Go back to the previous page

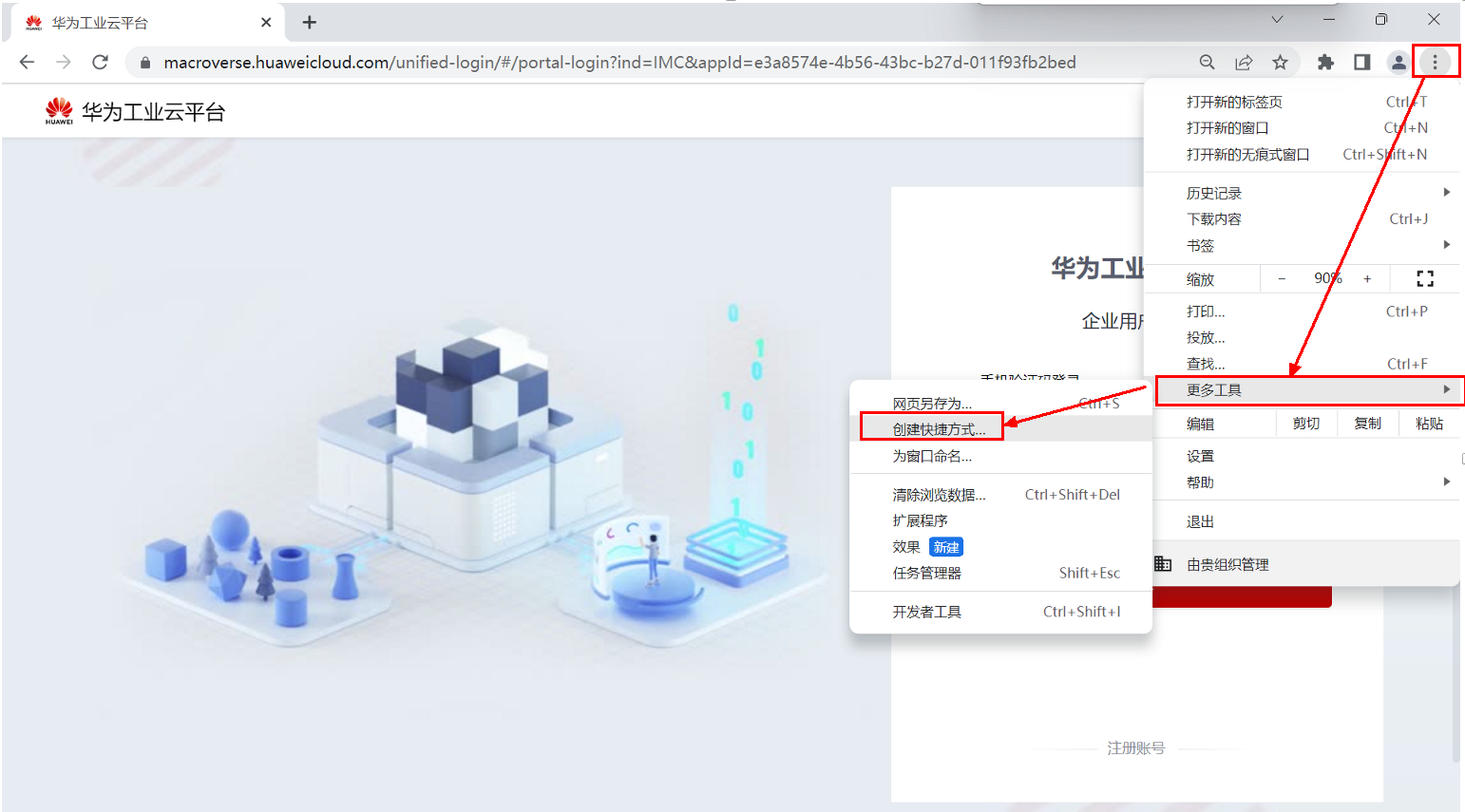tap(27, 63)
